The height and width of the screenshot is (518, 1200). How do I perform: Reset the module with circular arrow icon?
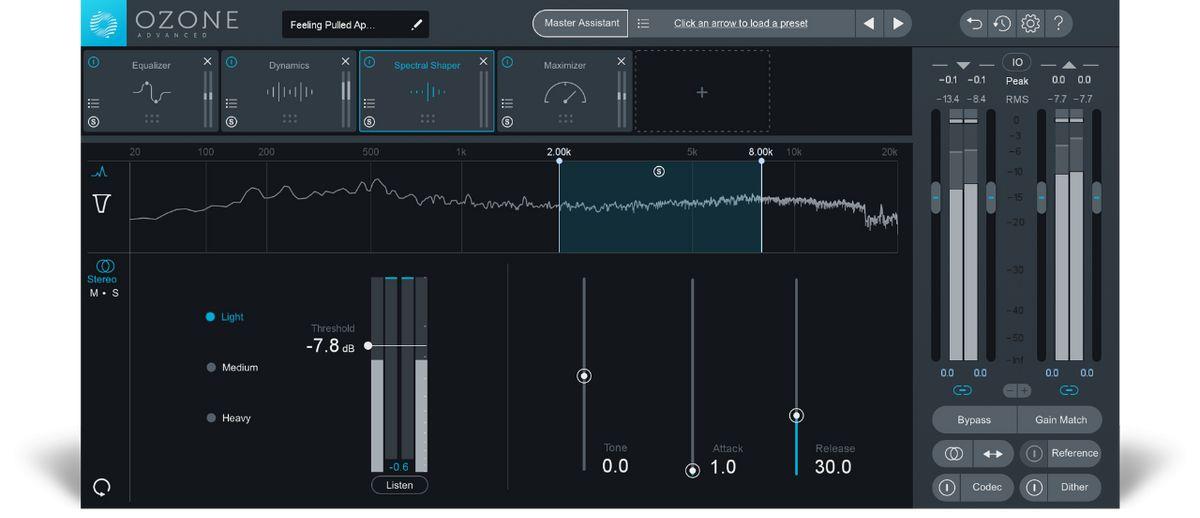pyautogui.click(x=101, y=487)
